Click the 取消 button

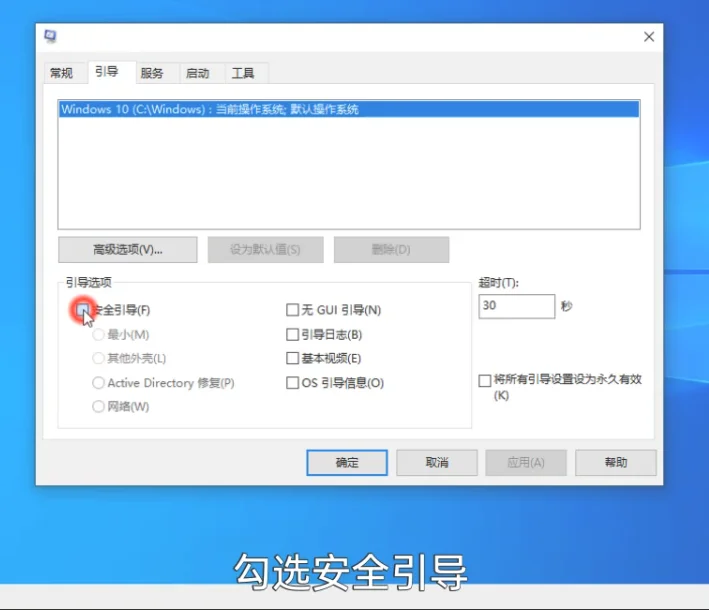(x=437, y=463)
